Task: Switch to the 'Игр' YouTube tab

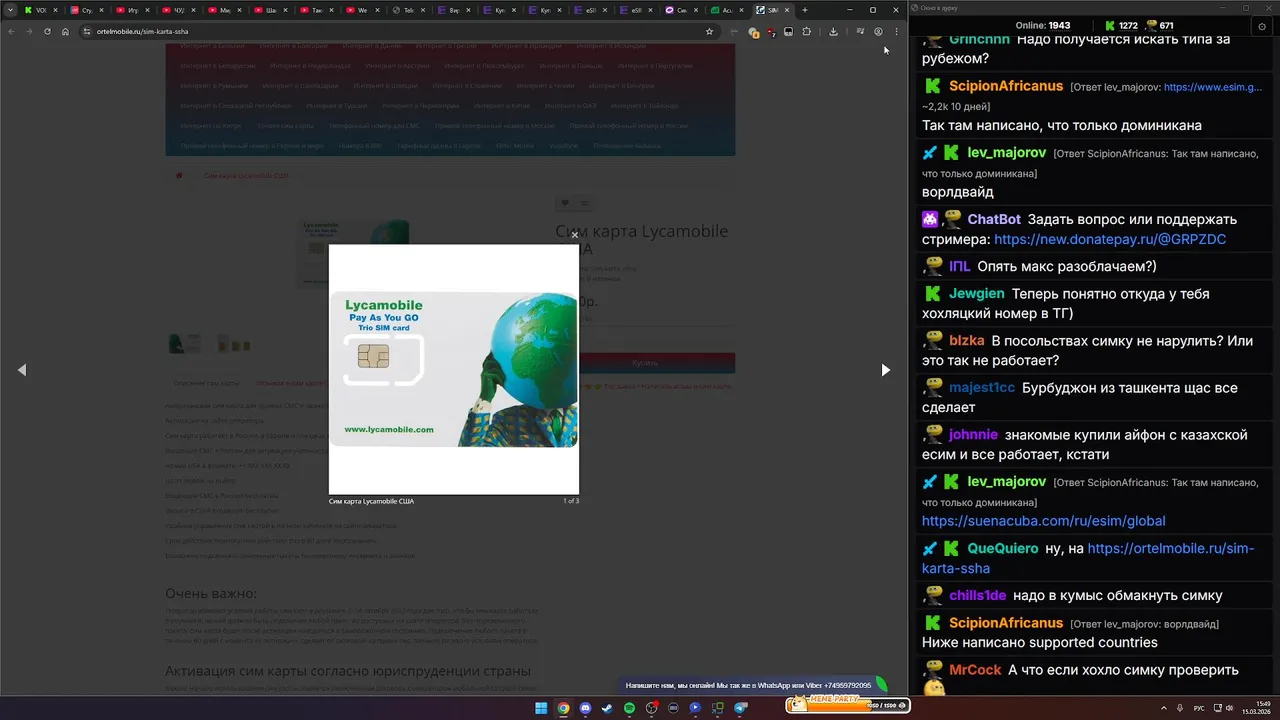Action: (132, 10)
